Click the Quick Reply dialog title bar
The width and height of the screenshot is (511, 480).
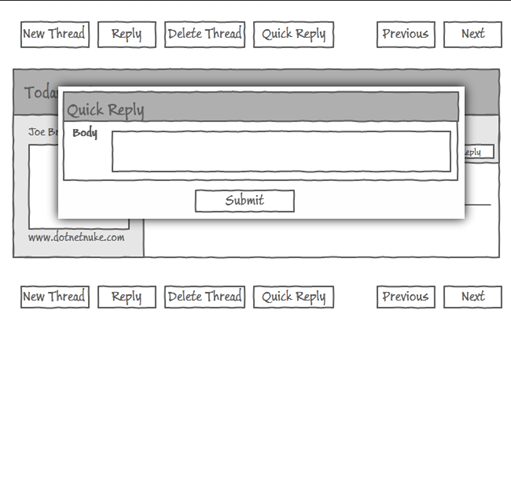tap(261, 107)
